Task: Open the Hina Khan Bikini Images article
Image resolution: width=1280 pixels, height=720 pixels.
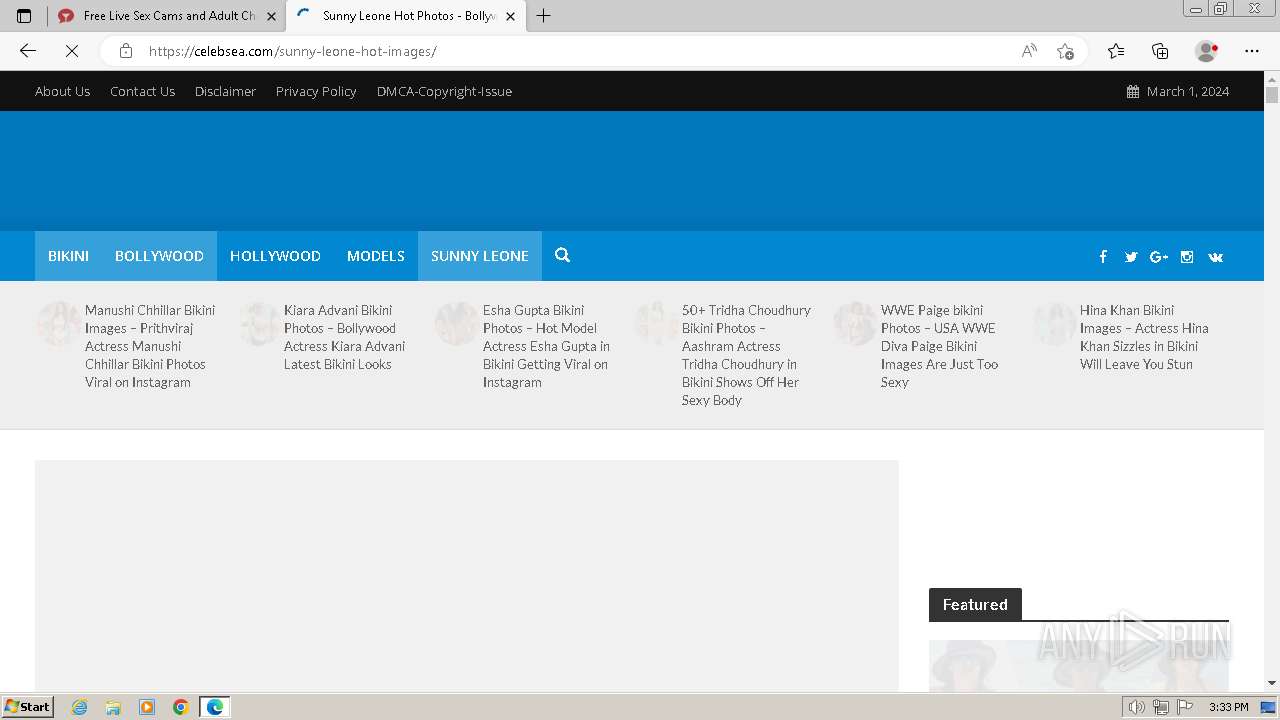Action: pos(1144,337)
